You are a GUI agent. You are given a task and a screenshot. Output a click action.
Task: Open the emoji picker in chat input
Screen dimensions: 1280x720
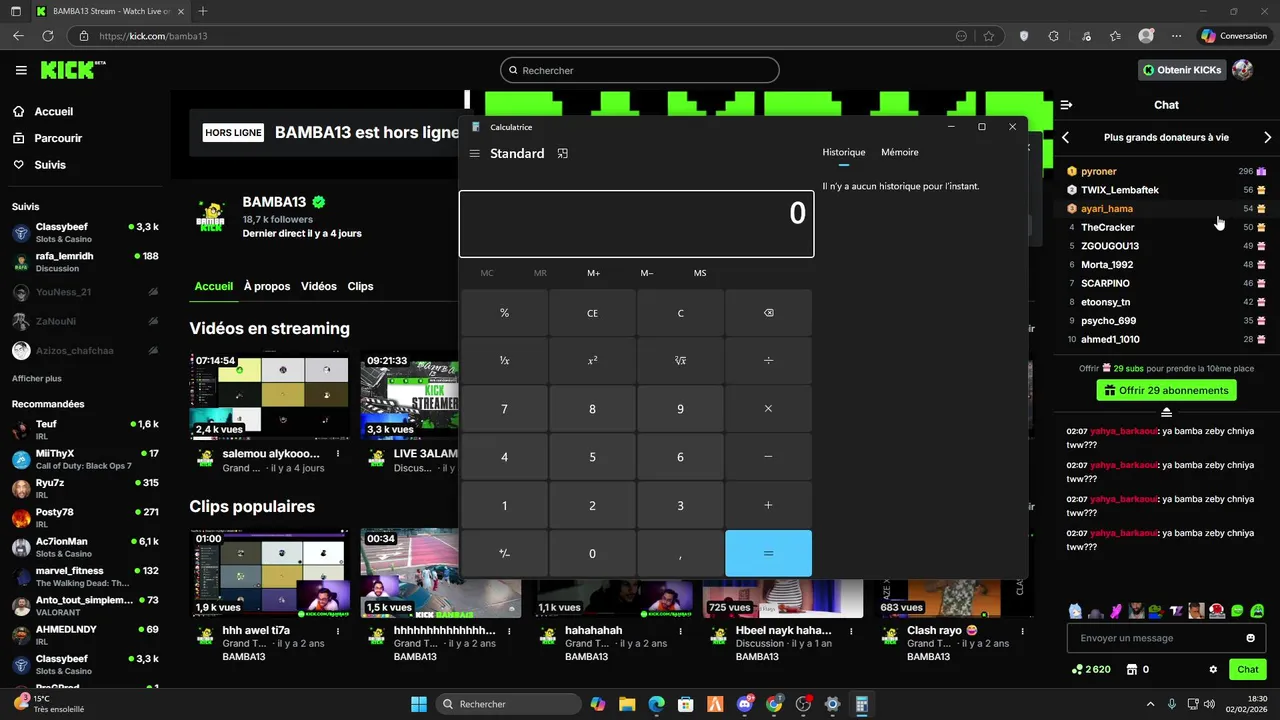1251,638
